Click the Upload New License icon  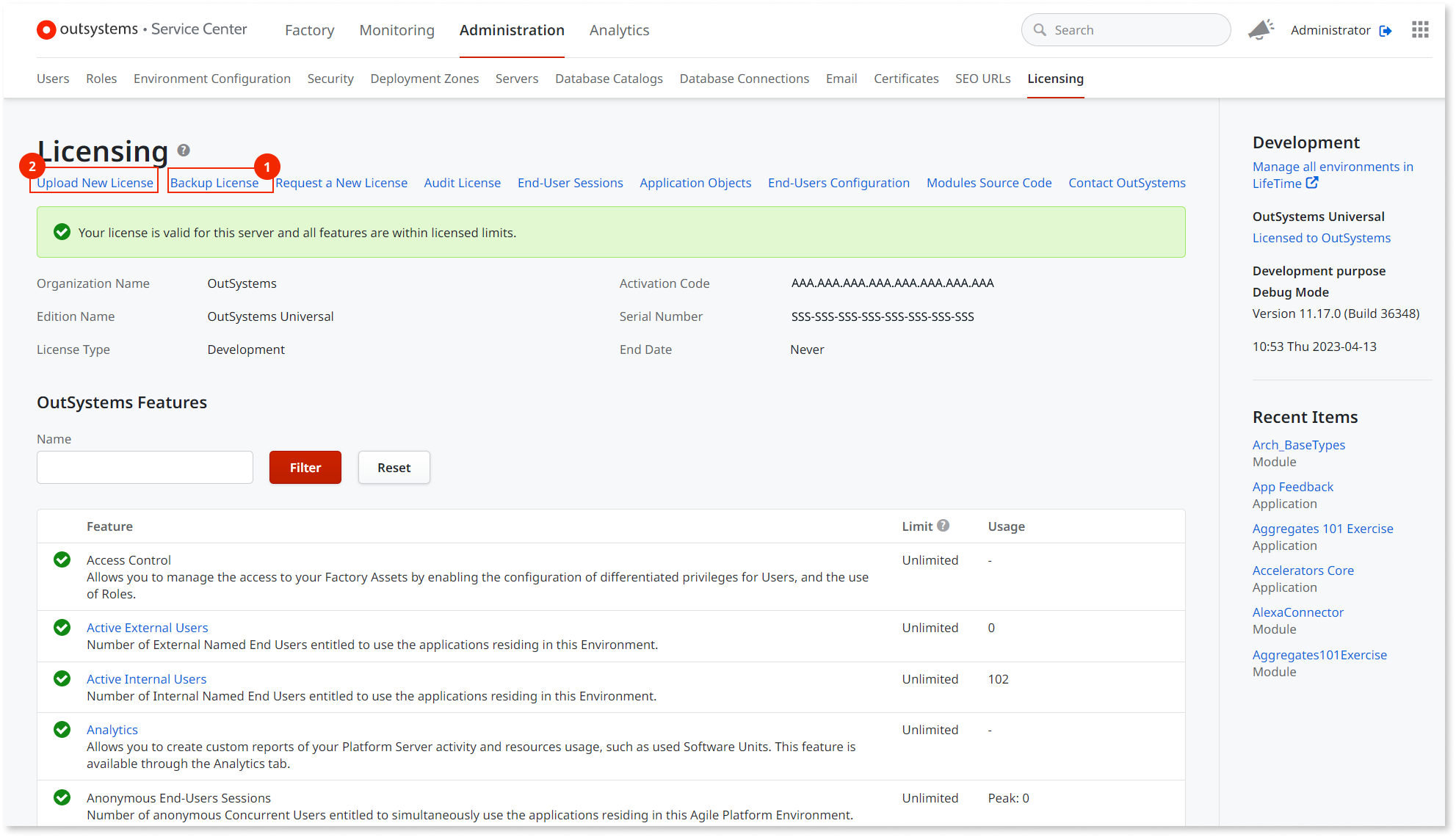tap(95, 182)
